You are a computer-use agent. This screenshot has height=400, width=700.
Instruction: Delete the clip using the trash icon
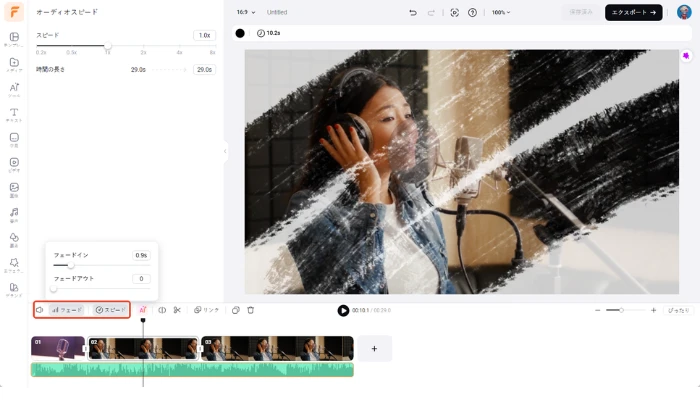[x=250, y=310]
